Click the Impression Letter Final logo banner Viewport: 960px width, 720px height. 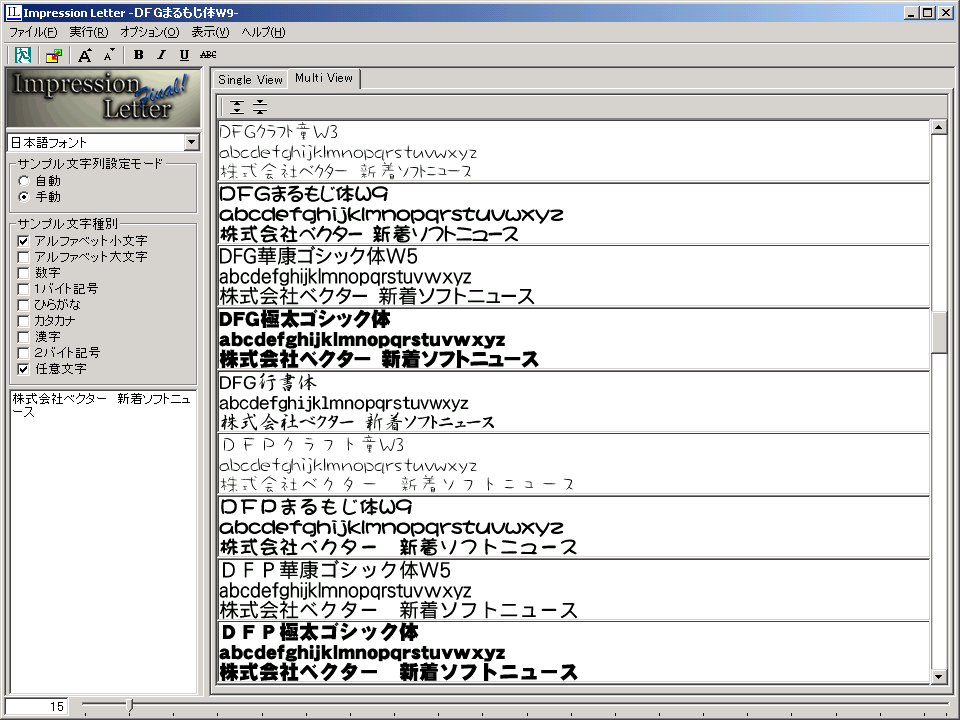[x=103, y=98]
